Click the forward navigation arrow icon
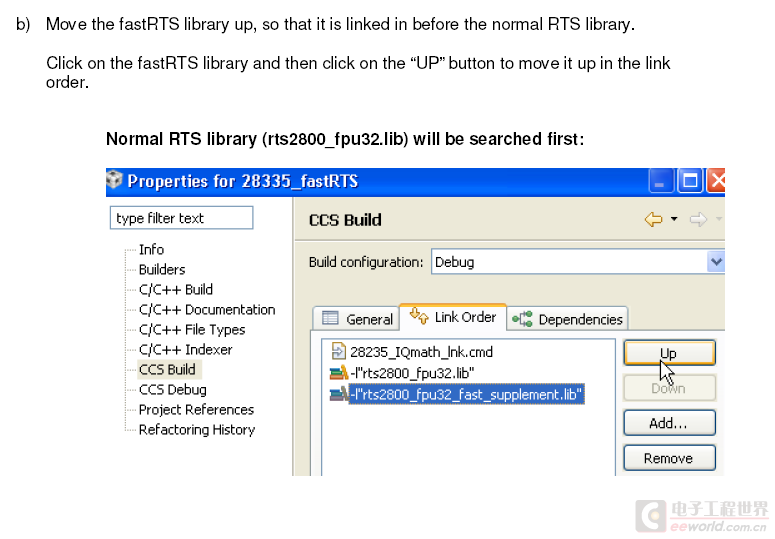The height and width of the screenshot is (539, 775). click(x=698, y=219)
